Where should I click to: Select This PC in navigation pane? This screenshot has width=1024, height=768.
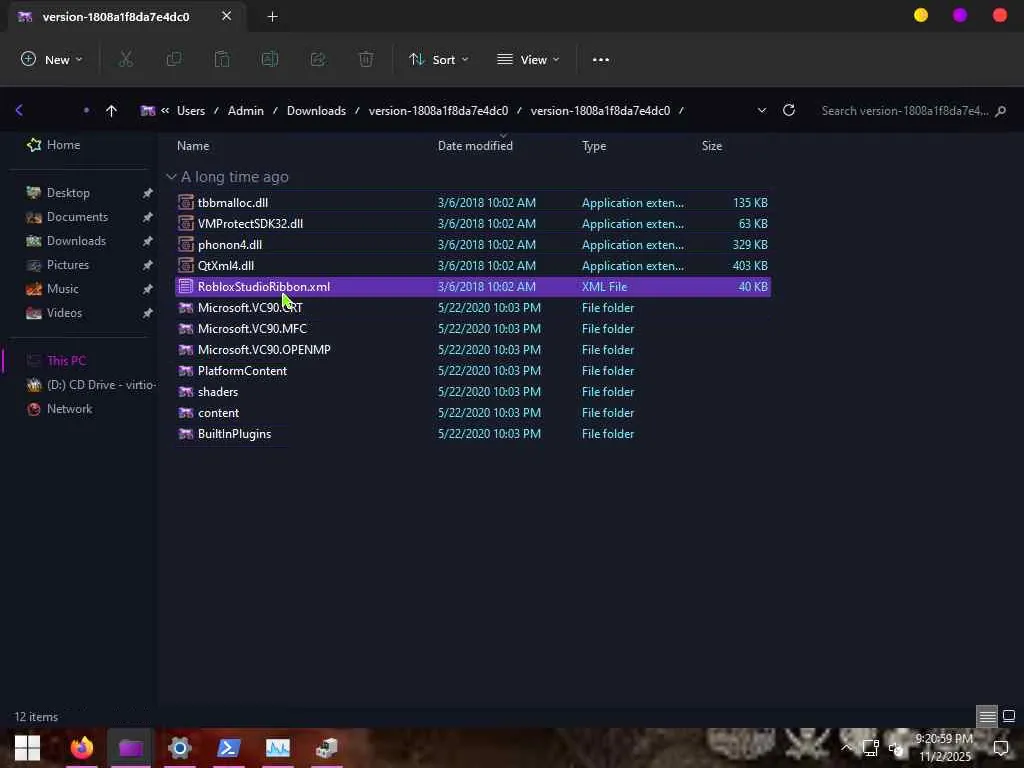point(57,360)
